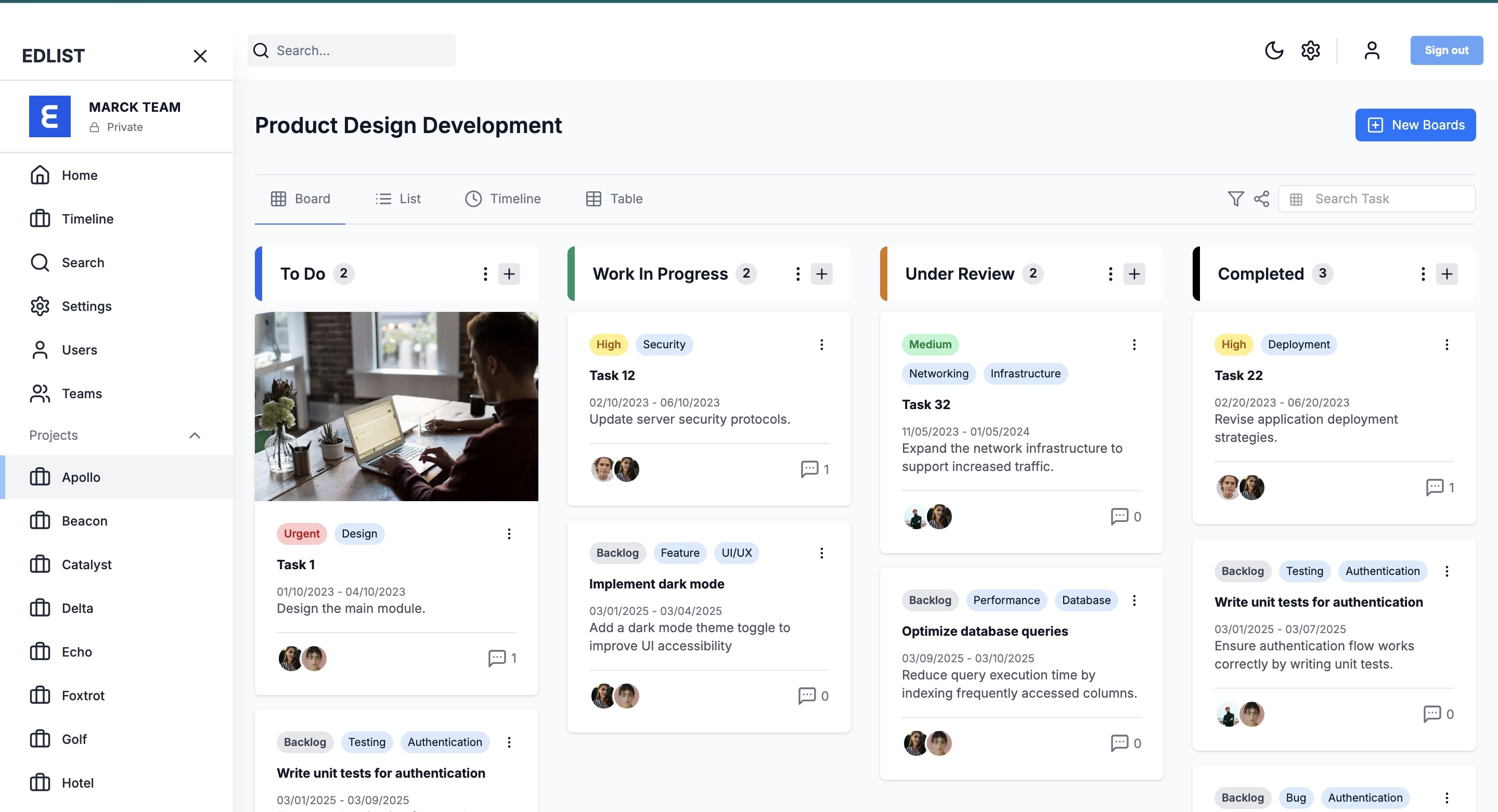
Task: Open comments on the Task 22 card
Action: coord(1440,487)
